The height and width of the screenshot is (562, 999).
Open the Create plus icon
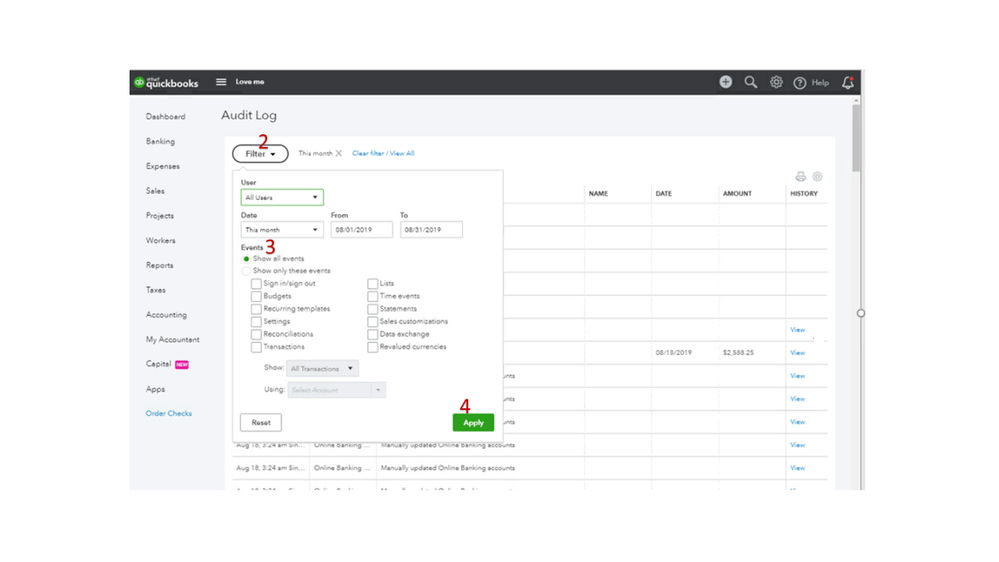[x=726, y=82]
